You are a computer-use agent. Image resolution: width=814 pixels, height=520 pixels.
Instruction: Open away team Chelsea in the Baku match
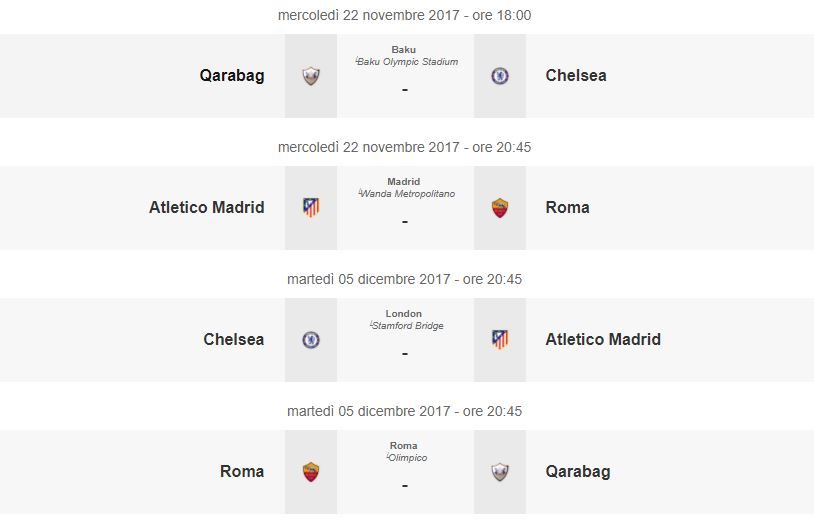tap(576, 75)
